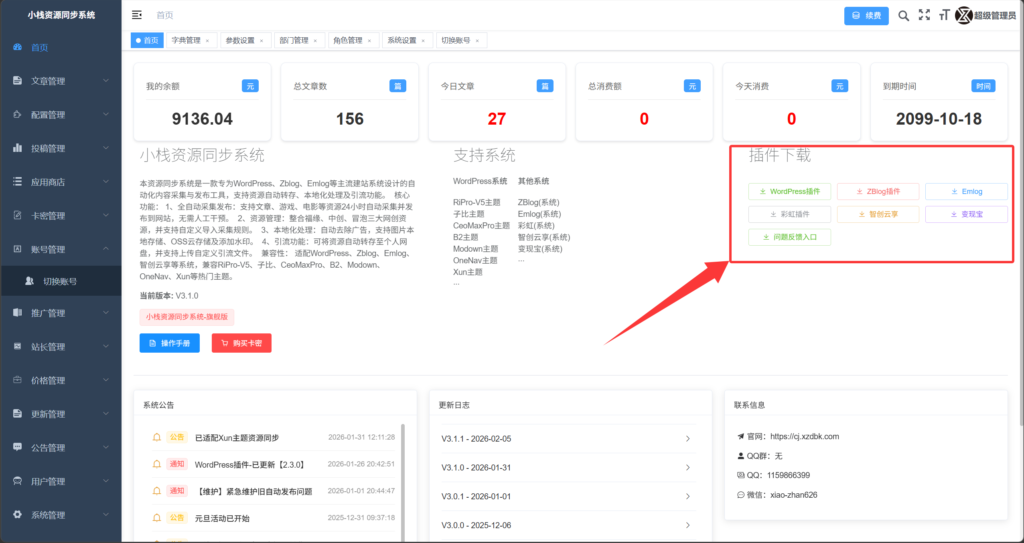Expand the V3.1.1 - 2026-02-05 update log
This screenshot has width=1024, height=543.
pyautogui.click(x=566, y=438)
